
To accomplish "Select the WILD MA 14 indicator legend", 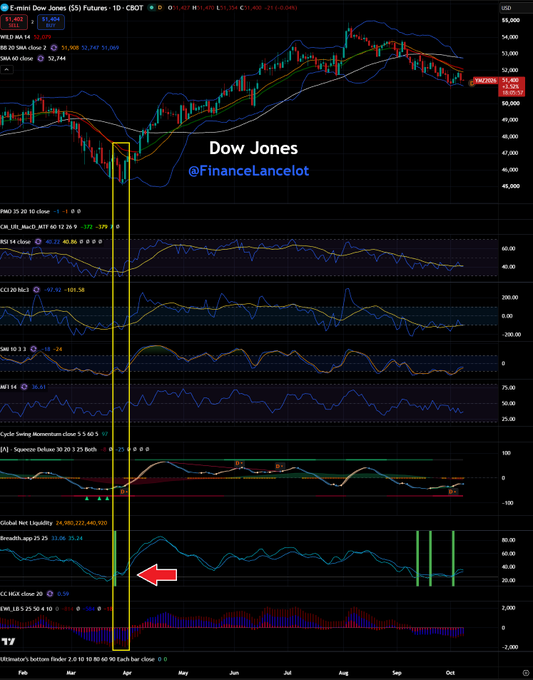I will [x=15, y=37].
